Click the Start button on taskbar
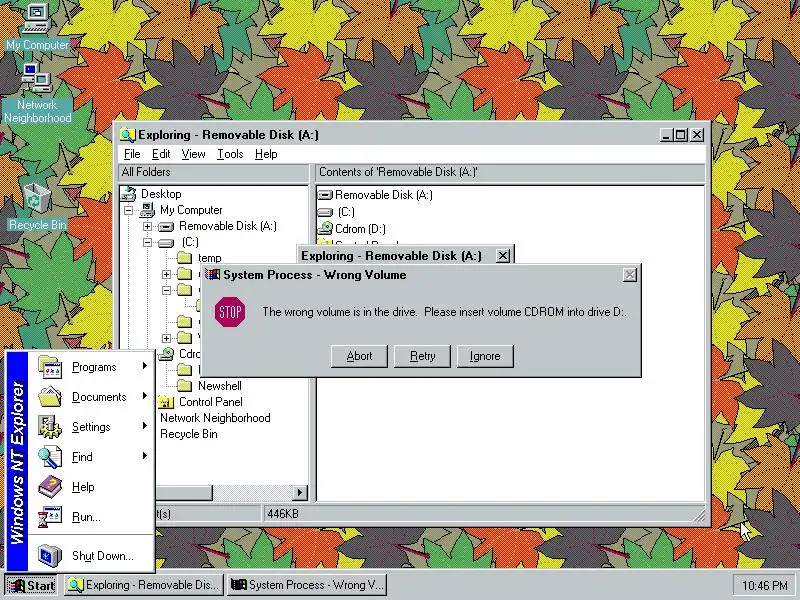This screenshot has height=600, width=800. (x=32, y=585)
